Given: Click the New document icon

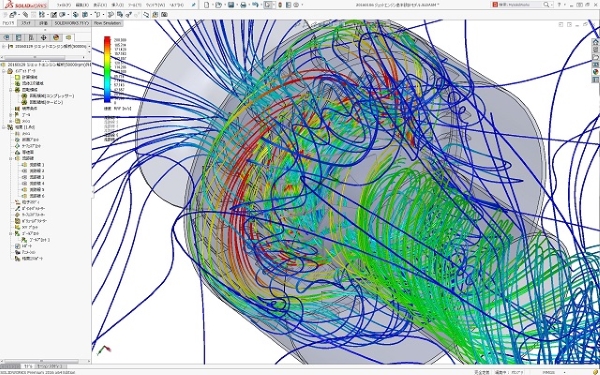Looking at the screenshot, I should coord(207,5).
